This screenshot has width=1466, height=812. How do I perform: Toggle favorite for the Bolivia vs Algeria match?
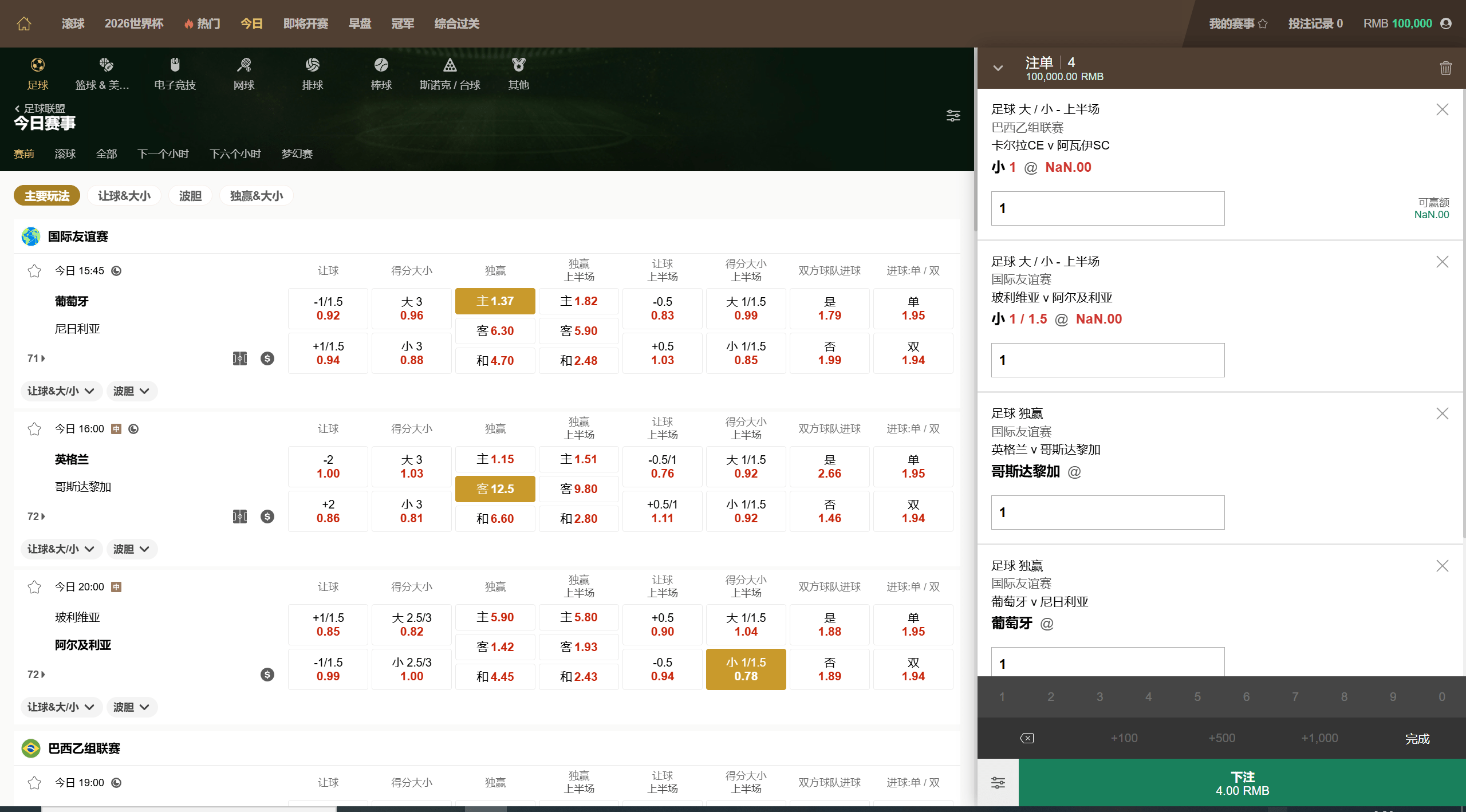pyautogui.click(x=34, y=587)
